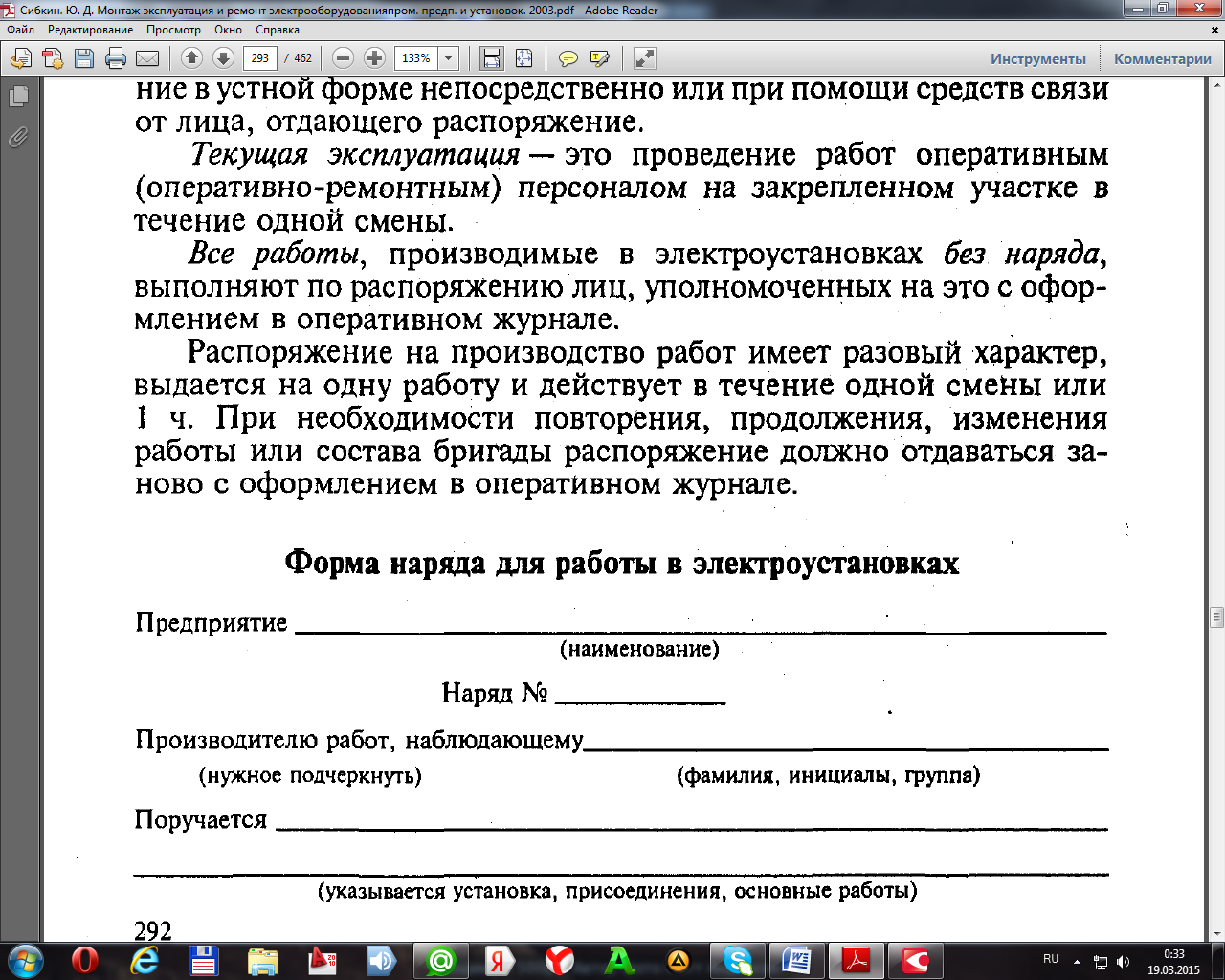
Task: Click the zoom value field 133%
Action: pyautogui.click(x=415, y=58)
